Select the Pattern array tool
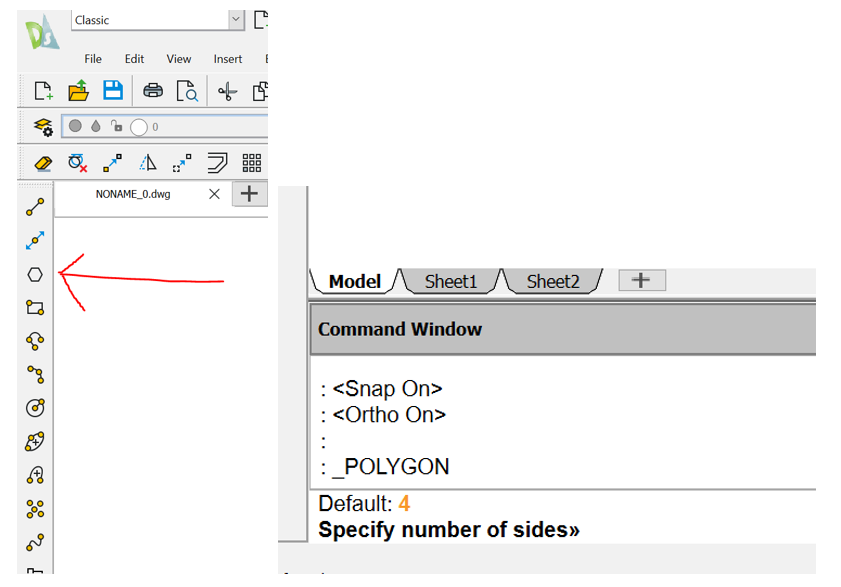The image size is (841, 587). 252,163
